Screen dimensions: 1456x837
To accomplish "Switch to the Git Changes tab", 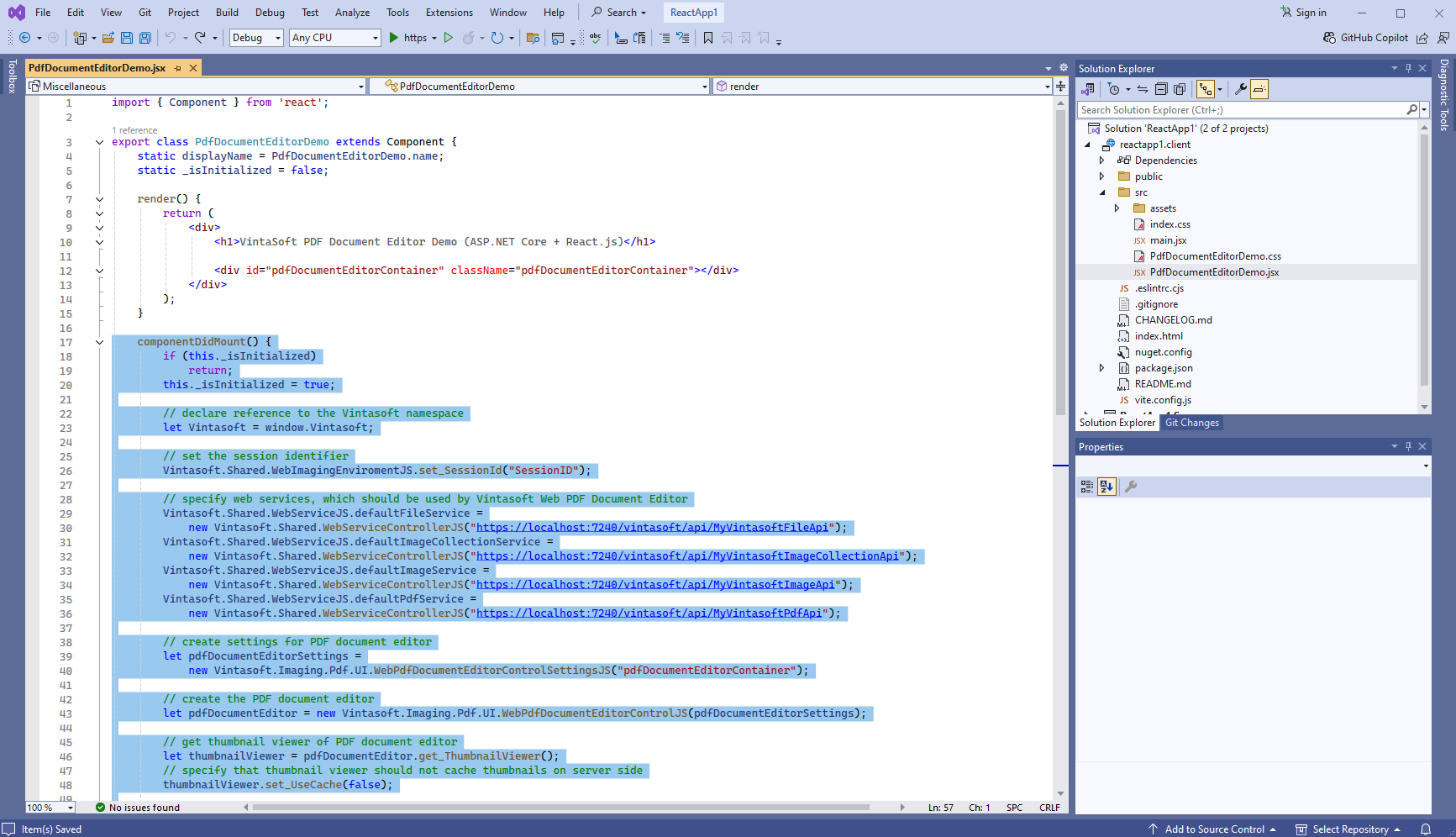I will [x=1192, y=423].
